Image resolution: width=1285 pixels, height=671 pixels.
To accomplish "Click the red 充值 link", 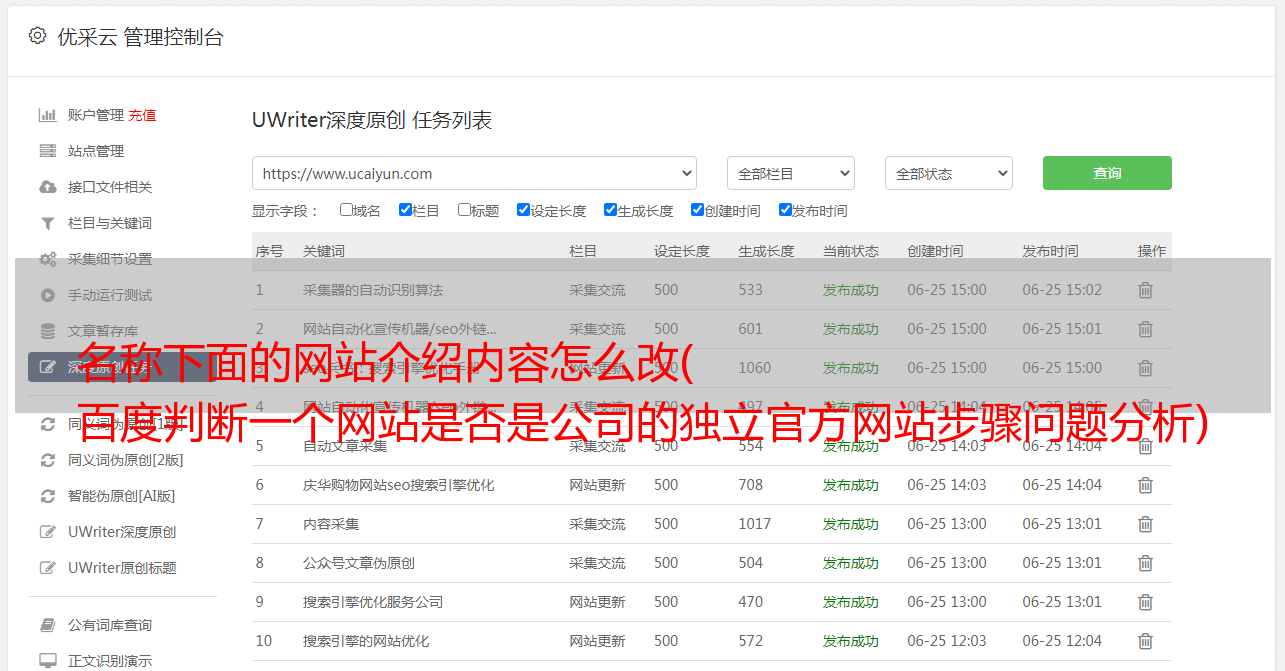I will [142, 115].
